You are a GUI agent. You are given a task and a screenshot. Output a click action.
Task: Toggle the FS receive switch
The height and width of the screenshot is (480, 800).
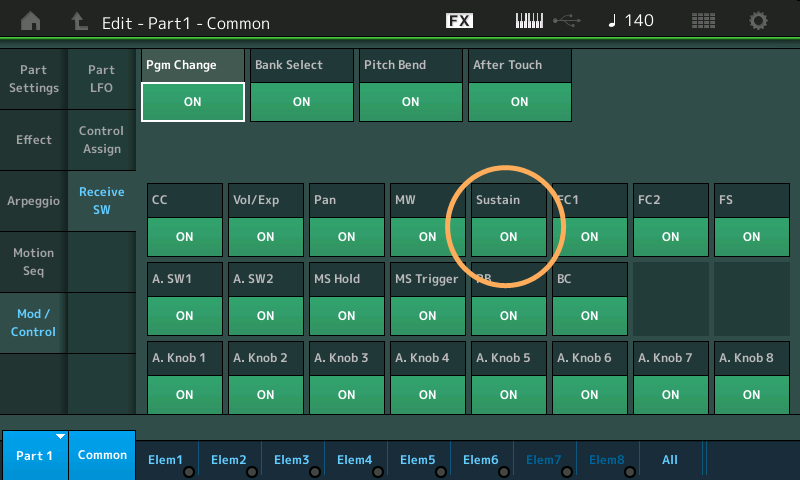coord(752,237)
